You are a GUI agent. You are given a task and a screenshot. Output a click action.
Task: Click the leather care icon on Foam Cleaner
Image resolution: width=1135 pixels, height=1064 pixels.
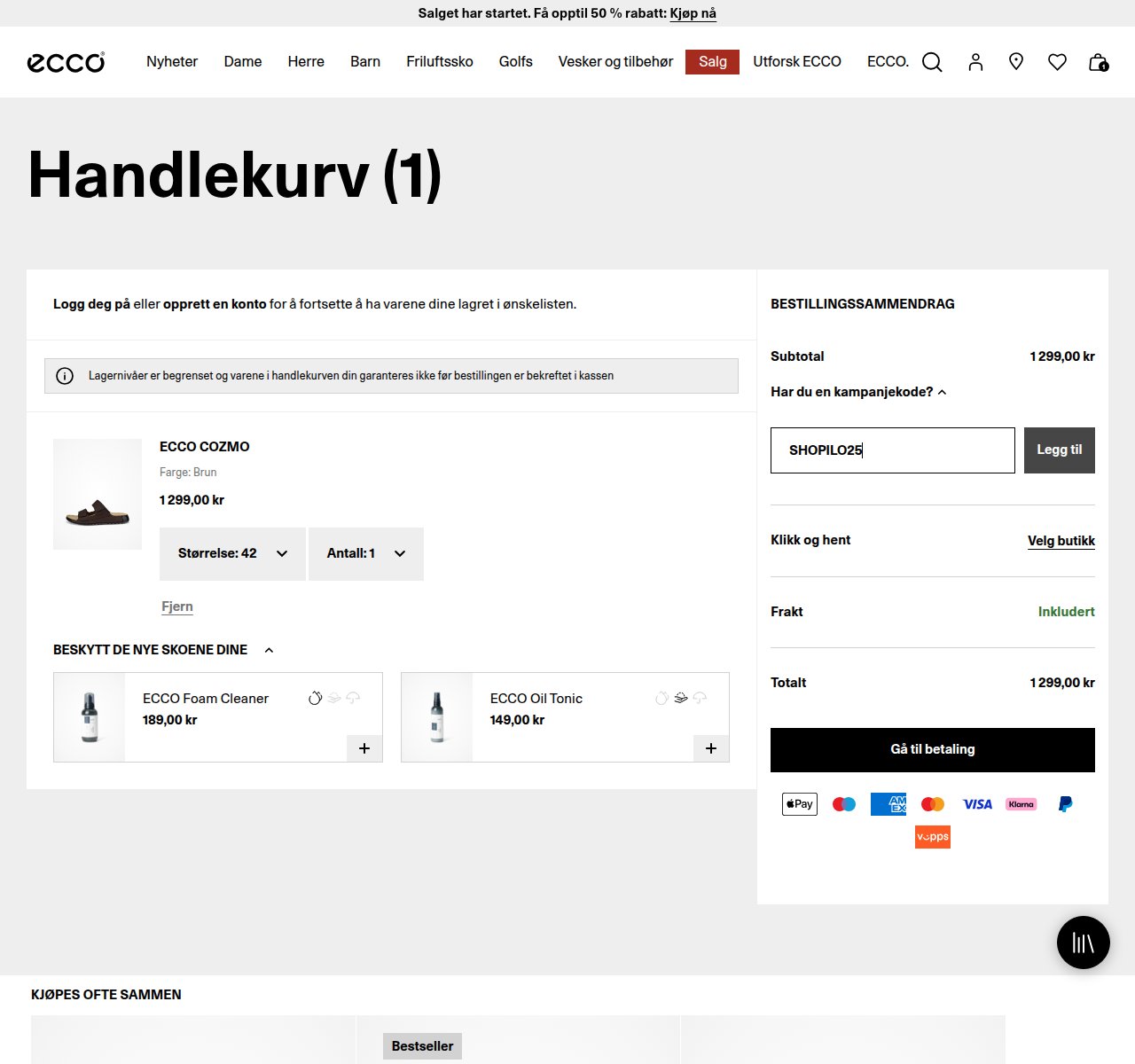(x=315, y=698)
